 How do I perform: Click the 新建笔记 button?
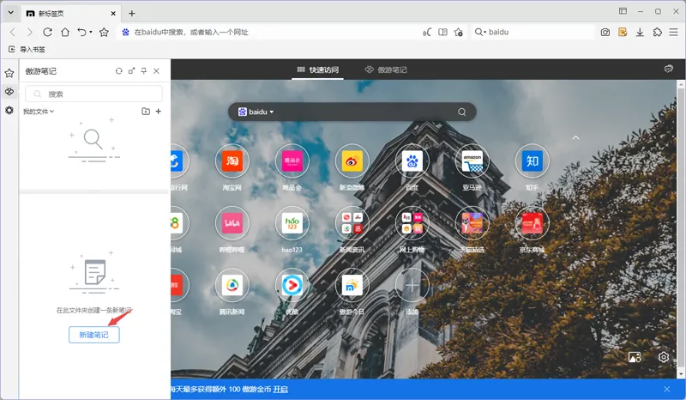pos(94,334)
